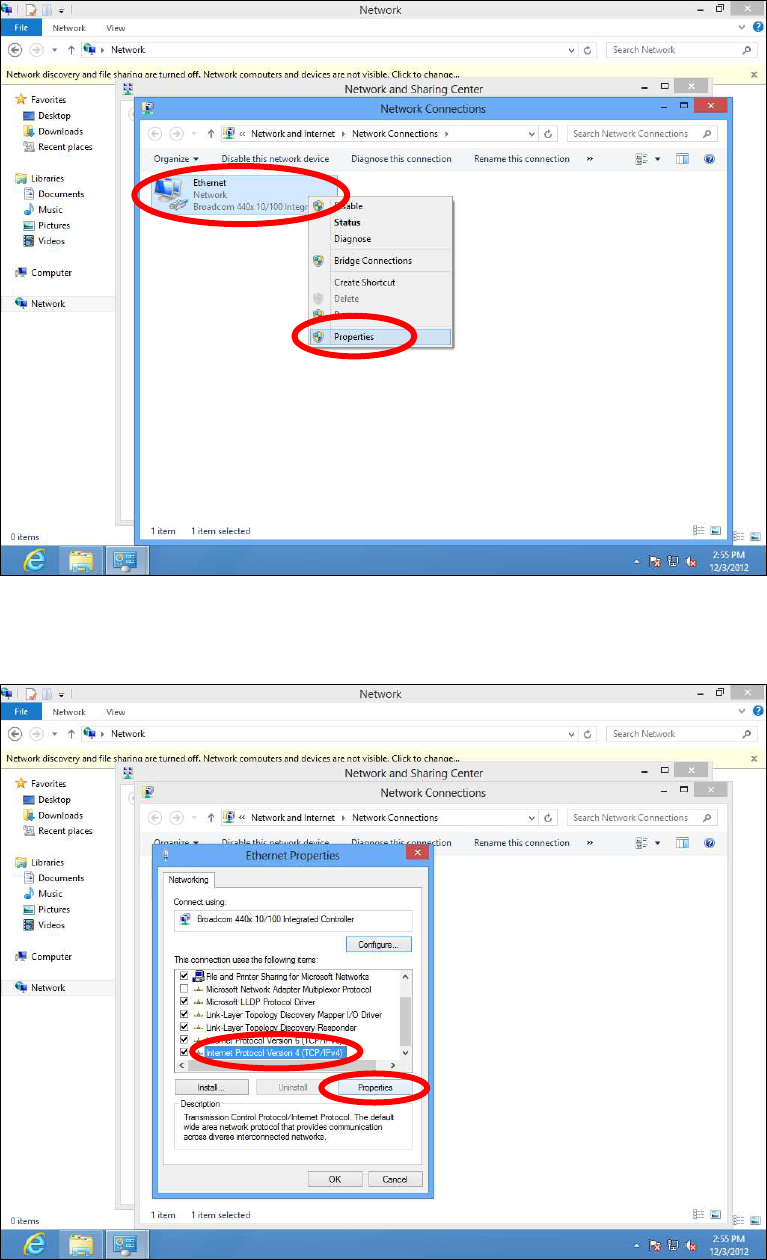Toggle Link-Layer Topology Discovery Mapper I/O Driver checkbox
The image size is (767, 1260).
pyautogui.click(x=183, y=1014)
